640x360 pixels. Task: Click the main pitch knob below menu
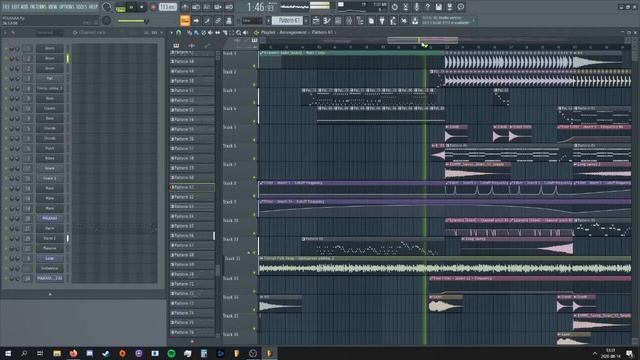point(107,20)
